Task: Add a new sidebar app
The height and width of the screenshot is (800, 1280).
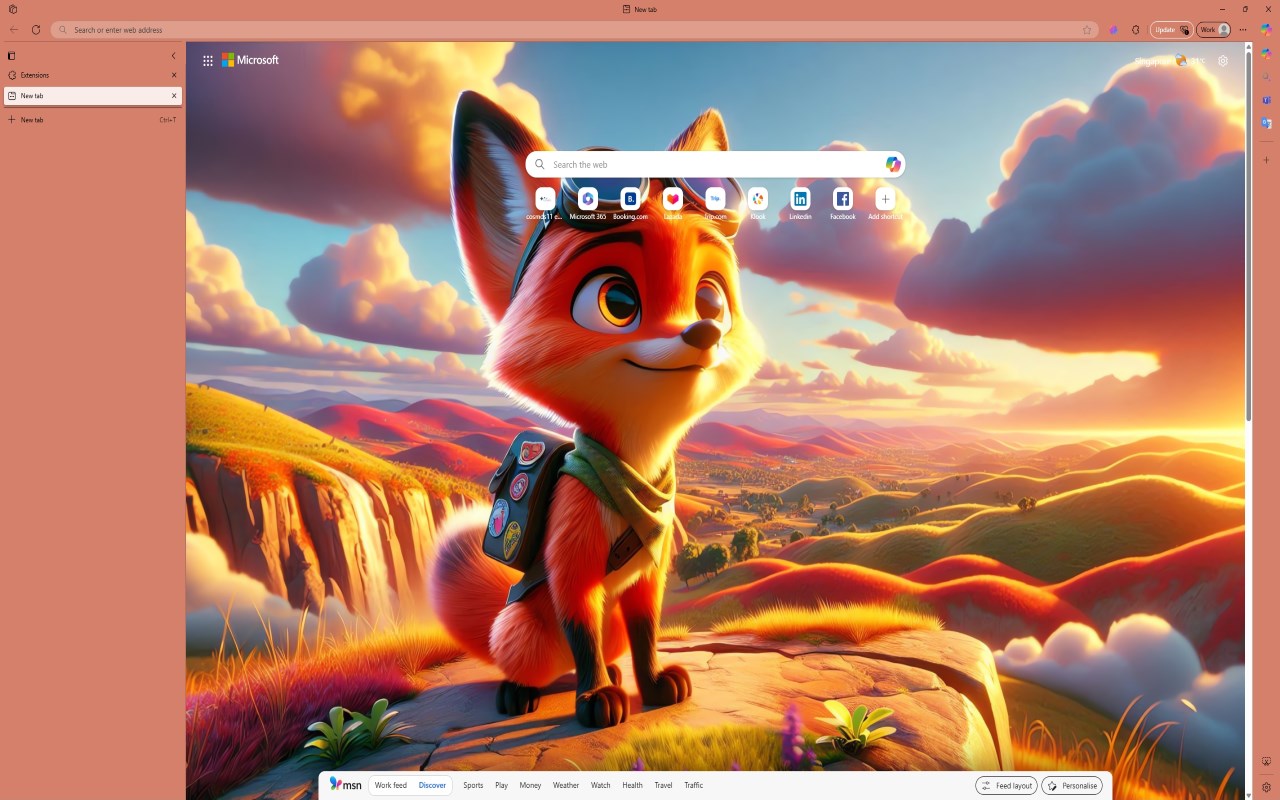Action: (x=1266, y=160)
